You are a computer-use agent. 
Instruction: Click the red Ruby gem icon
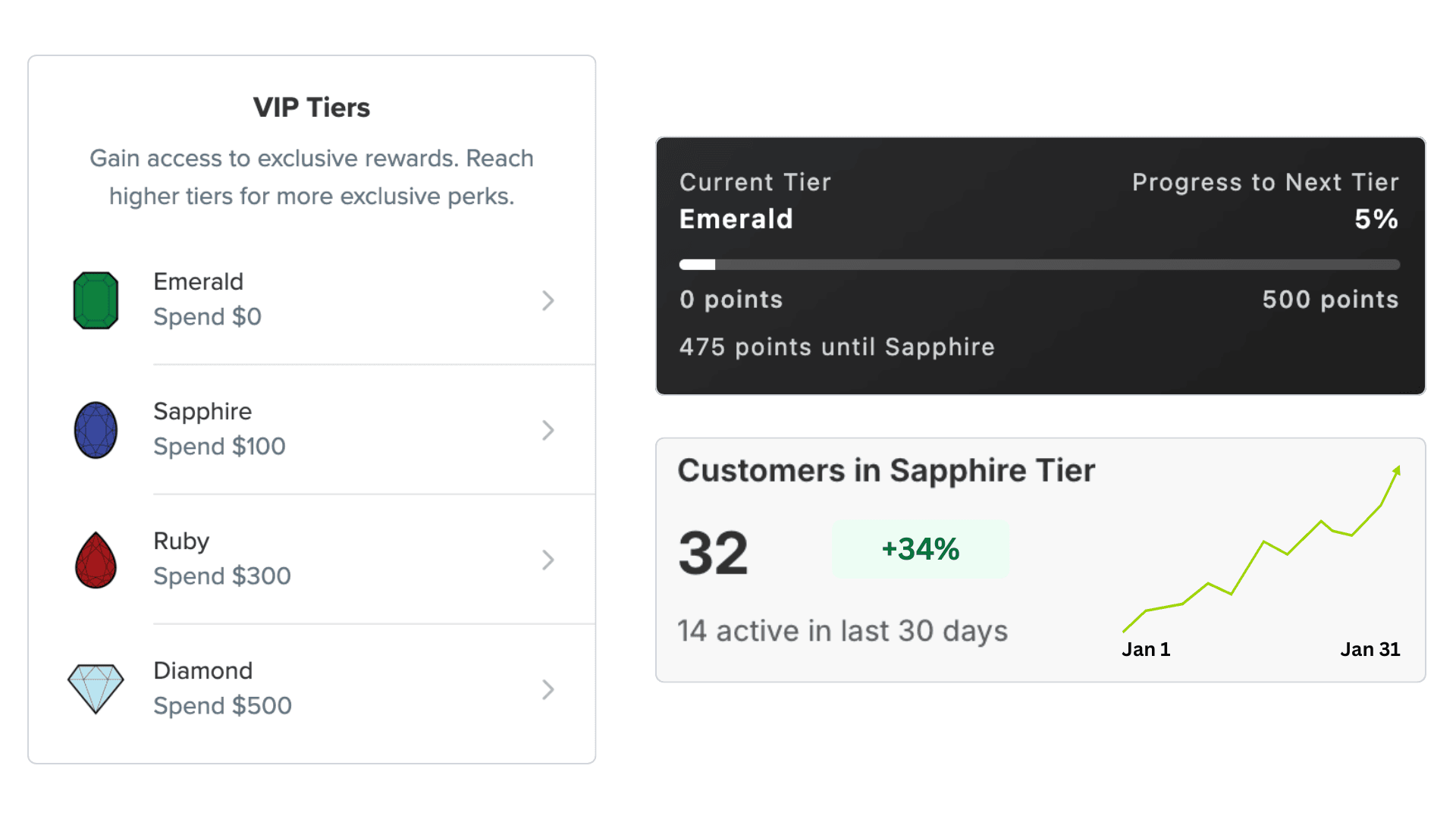point(96,560)
